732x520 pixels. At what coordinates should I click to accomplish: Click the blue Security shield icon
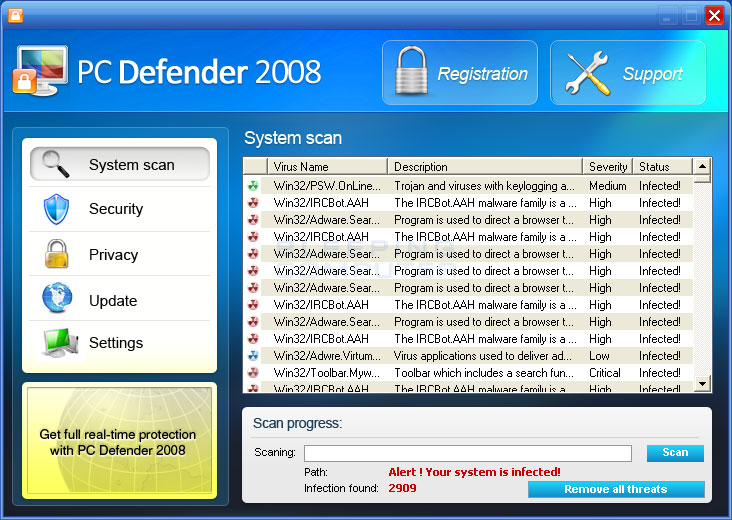pos(56,209)
